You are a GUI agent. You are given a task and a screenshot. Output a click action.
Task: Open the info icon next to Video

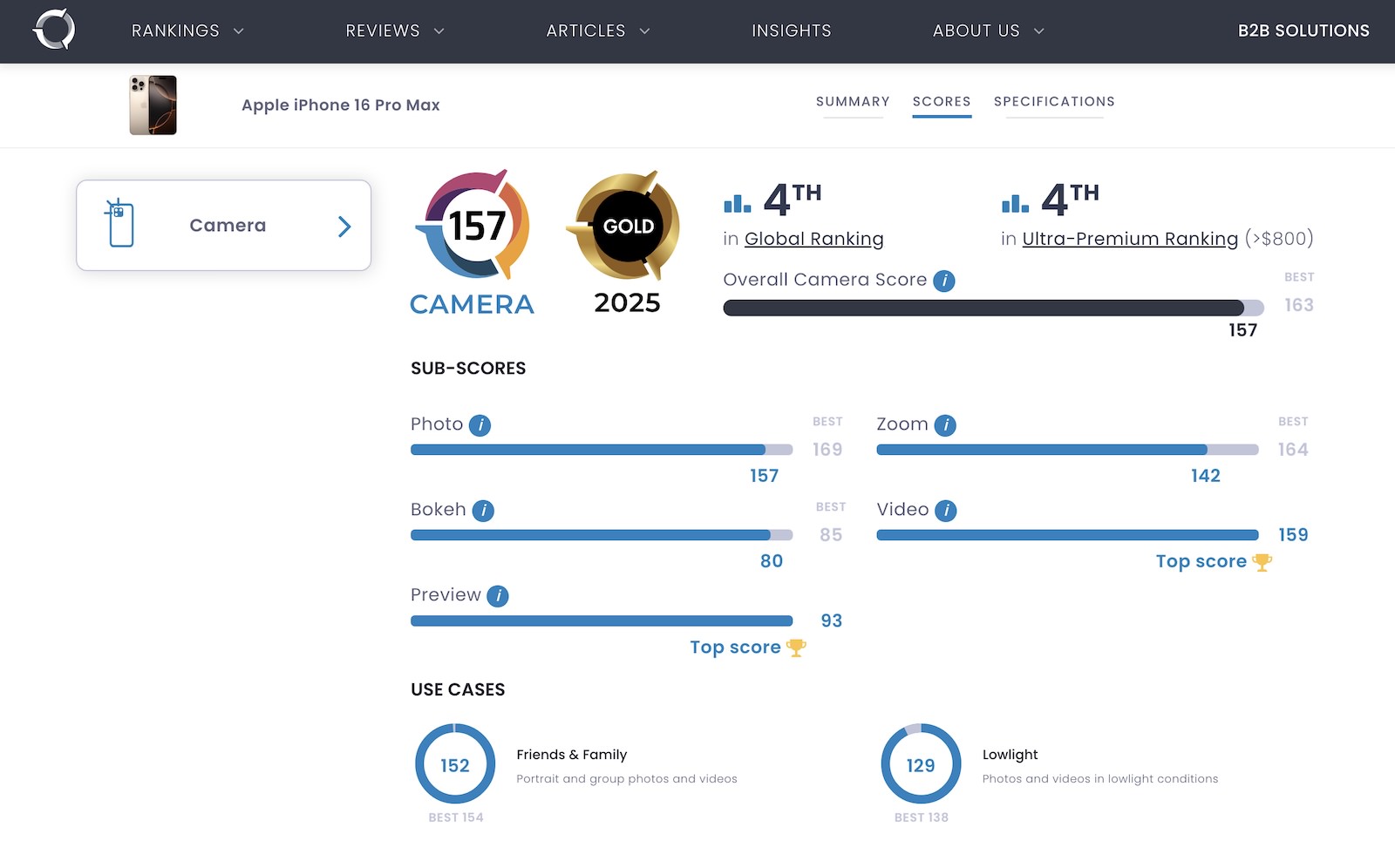pyautogui.click(x=946, y=511)
